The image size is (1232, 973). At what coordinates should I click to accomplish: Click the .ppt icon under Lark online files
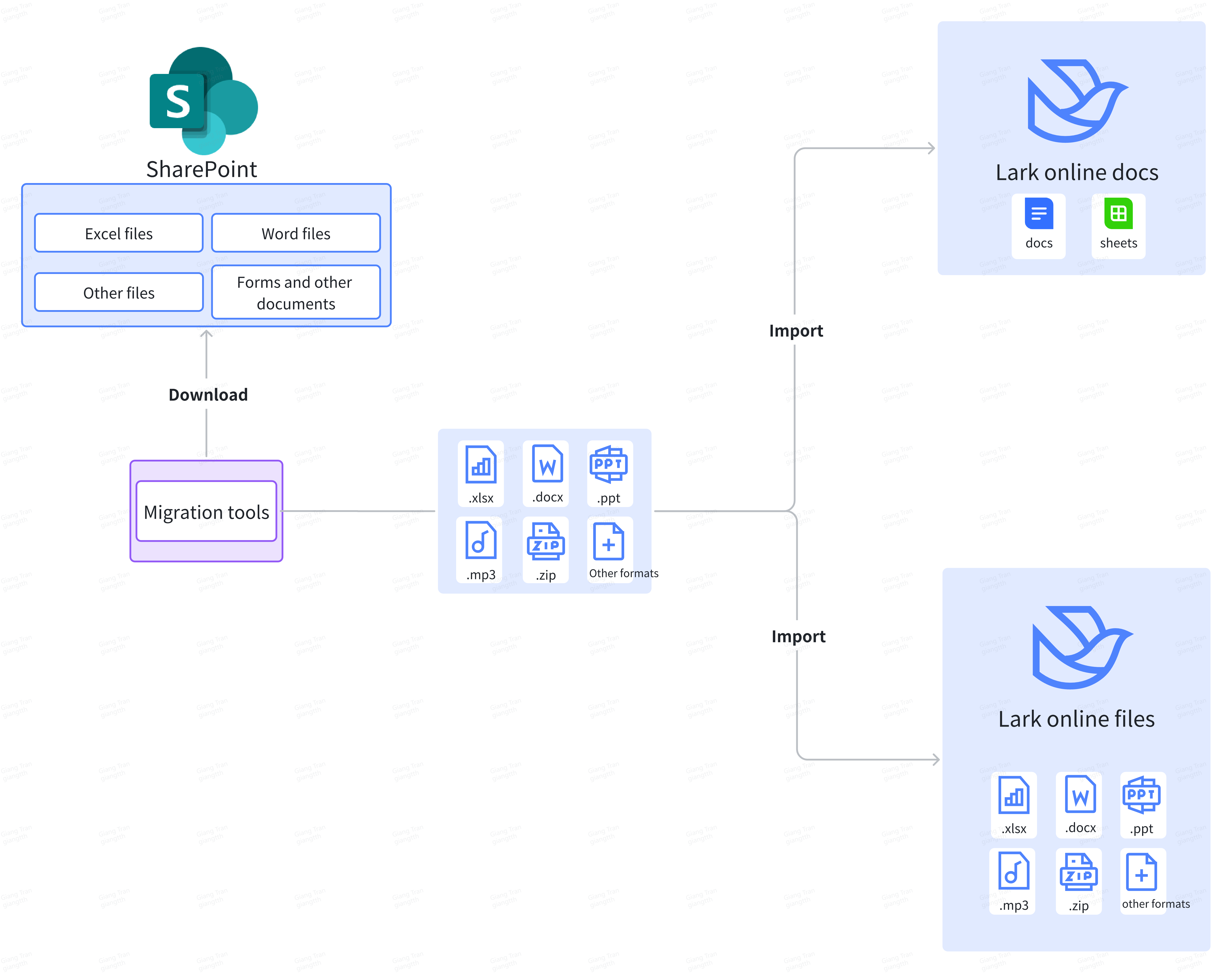(x=1141, y=795)
